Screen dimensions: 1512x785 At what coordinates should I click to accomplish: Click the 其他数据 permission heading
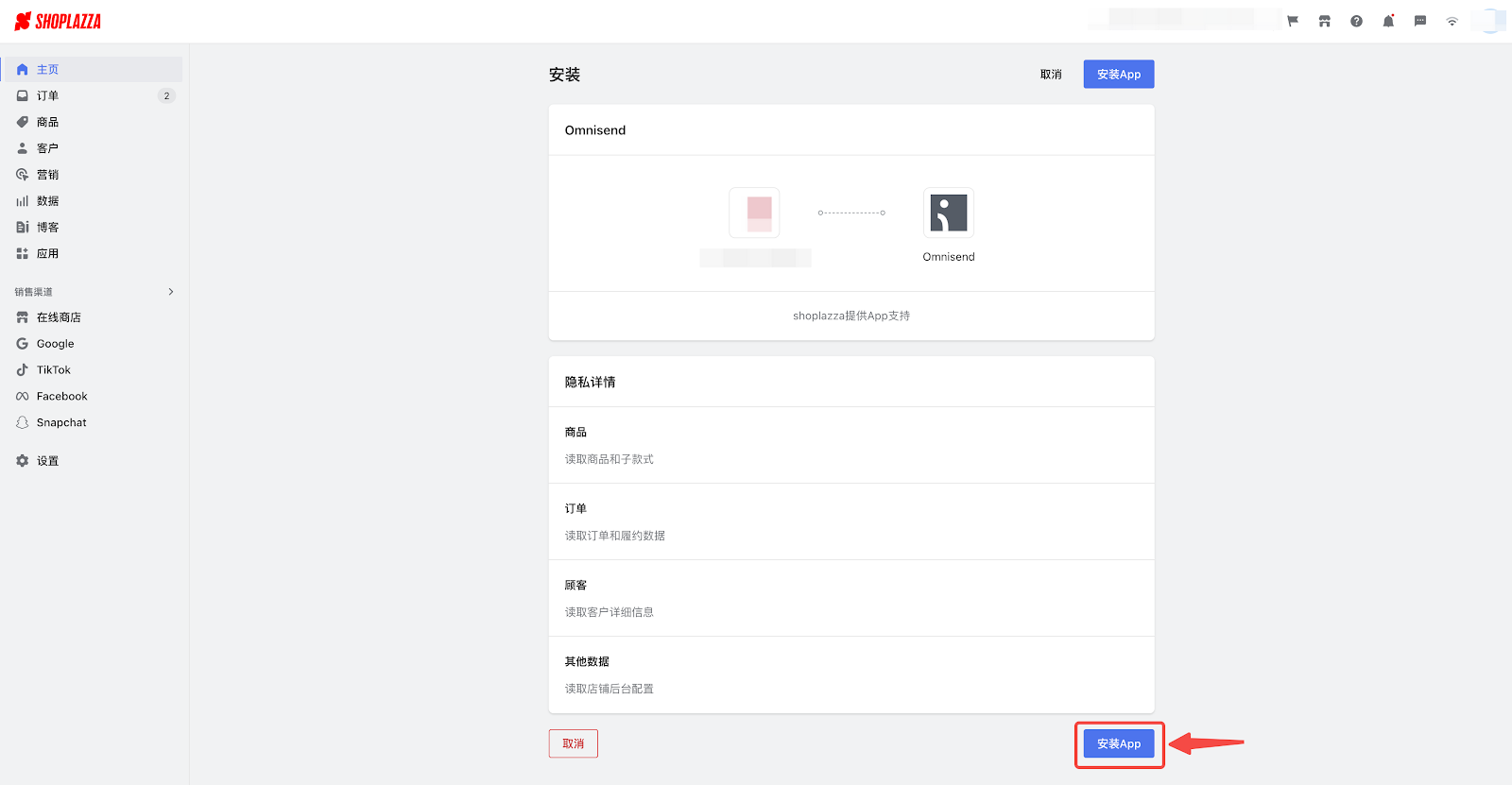point(587,661)
